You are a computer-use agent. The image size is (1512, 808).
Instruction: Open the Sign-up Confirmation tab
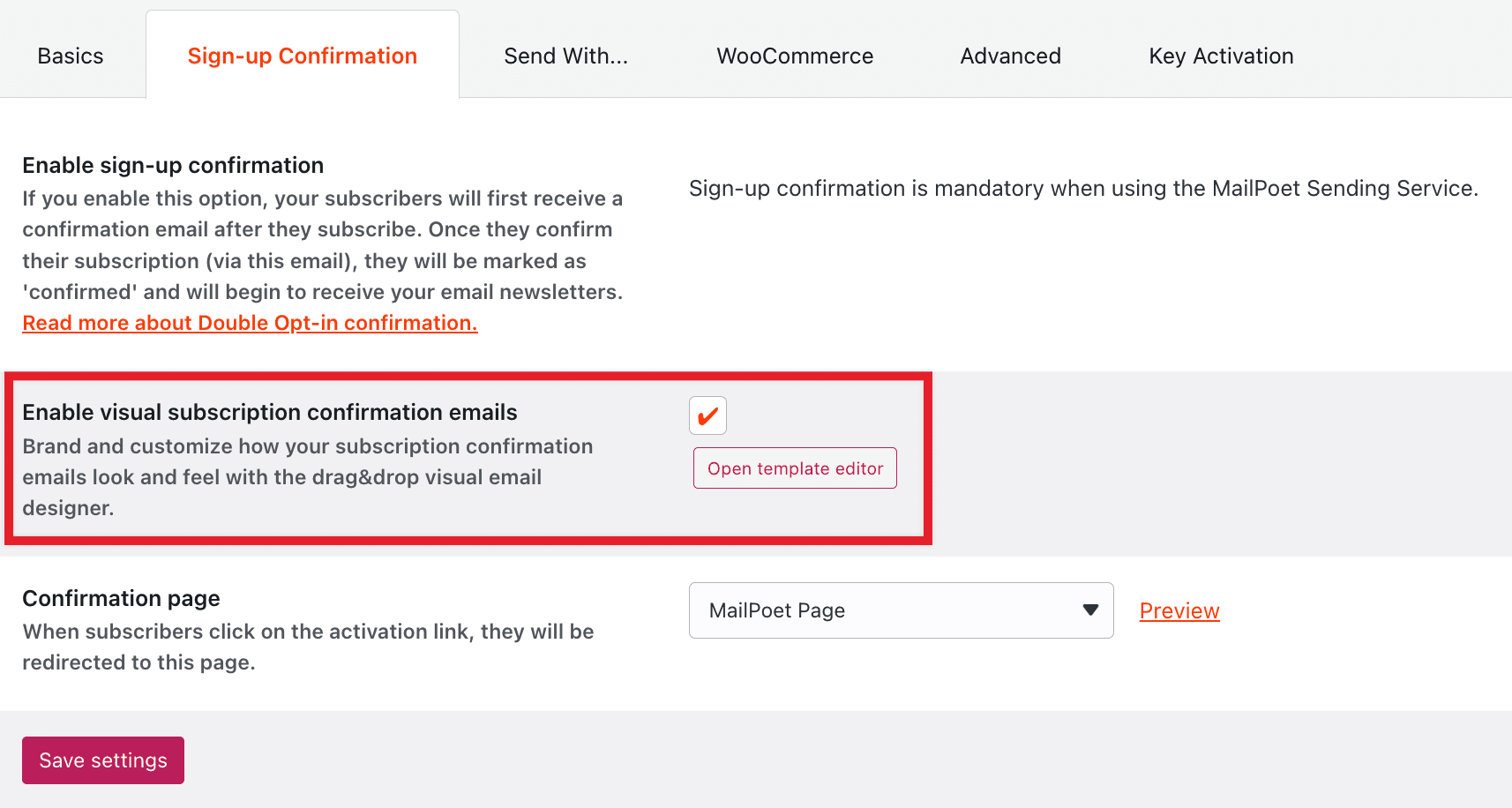[302, 56]
